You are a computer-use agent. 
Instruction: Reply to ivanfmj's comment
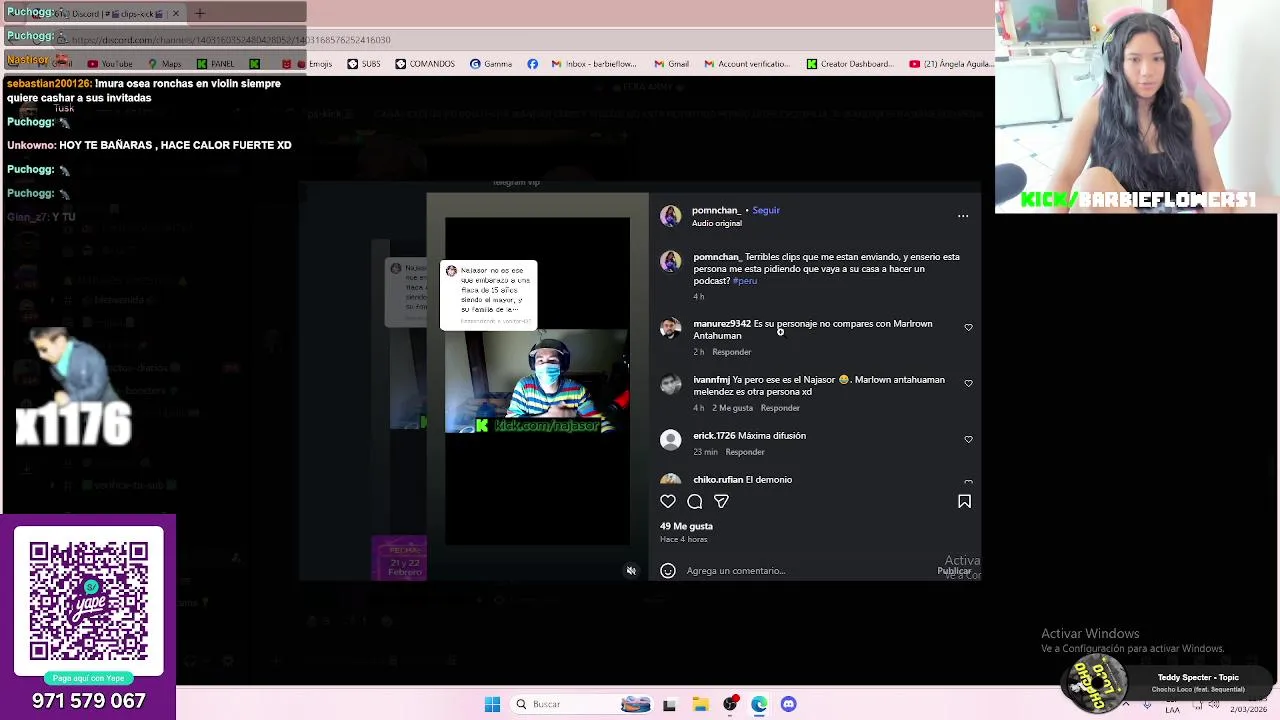780,408
